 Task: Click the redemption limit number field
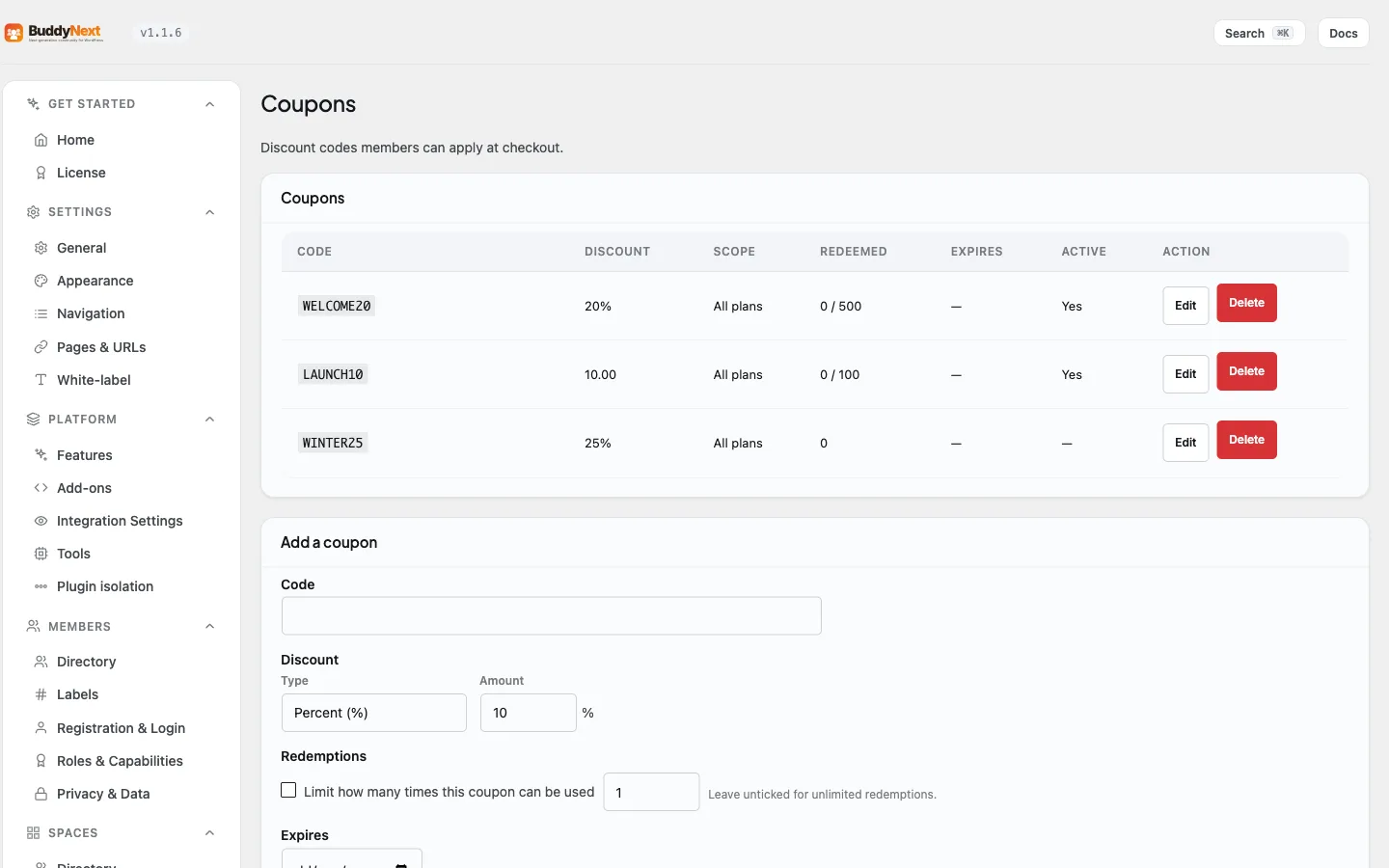651,792
